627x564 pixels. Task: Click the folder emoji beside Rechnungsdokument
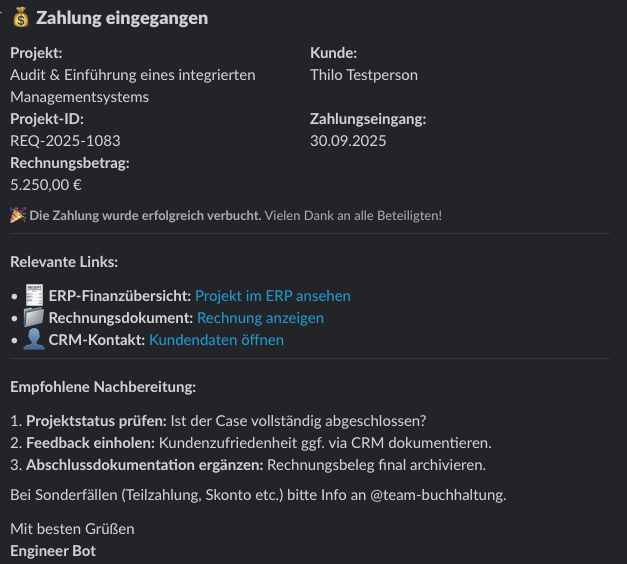click(x=34, y=317)
